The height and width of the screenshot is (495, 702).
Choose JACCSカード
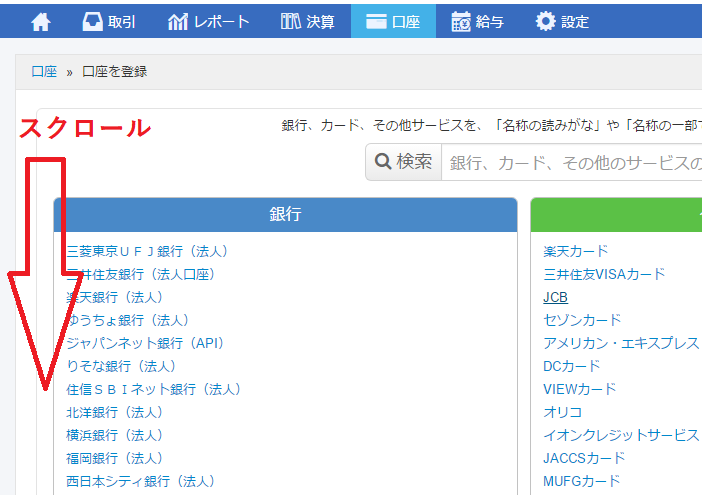pos(584,458)
